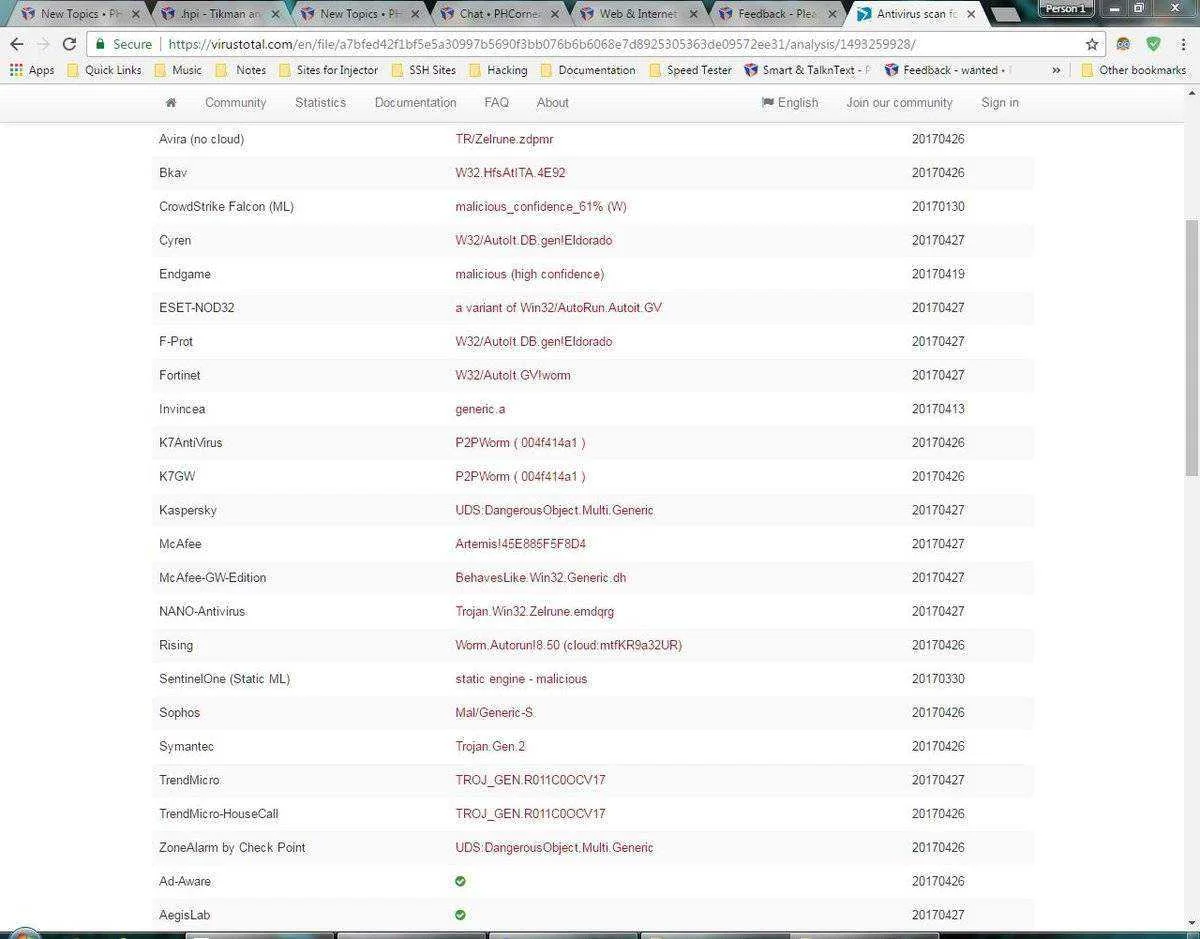
Task: Open the SSH Sites bookmark folder
Action: tap(423, 70)
